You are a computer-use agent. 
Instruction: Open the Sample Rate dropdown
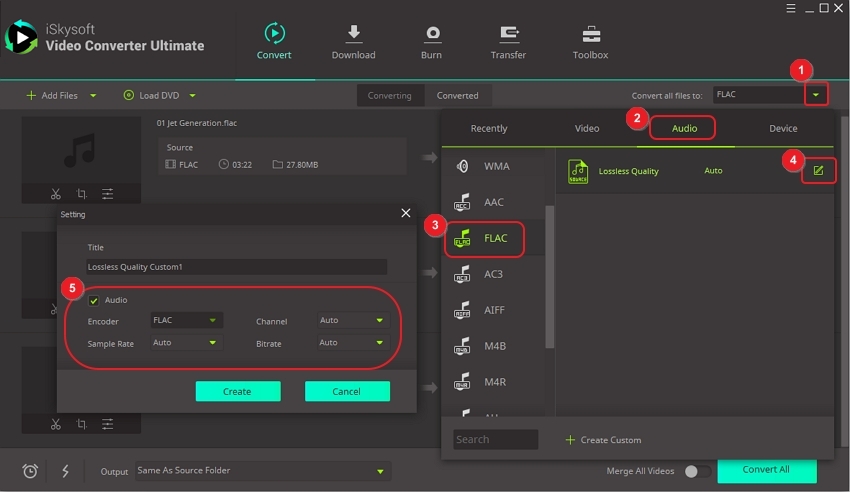(x=186, y=343)
